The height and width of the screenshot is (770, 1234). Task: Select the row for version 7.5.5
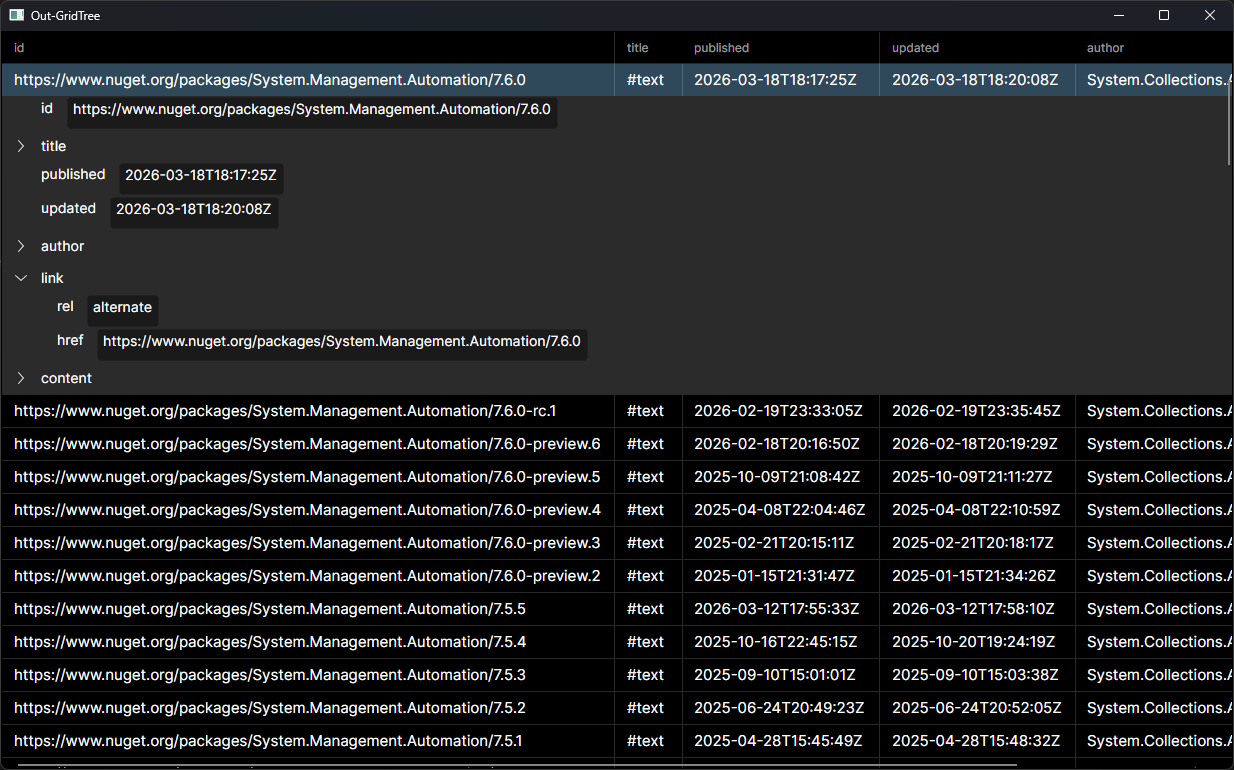(x=617, y=609)
